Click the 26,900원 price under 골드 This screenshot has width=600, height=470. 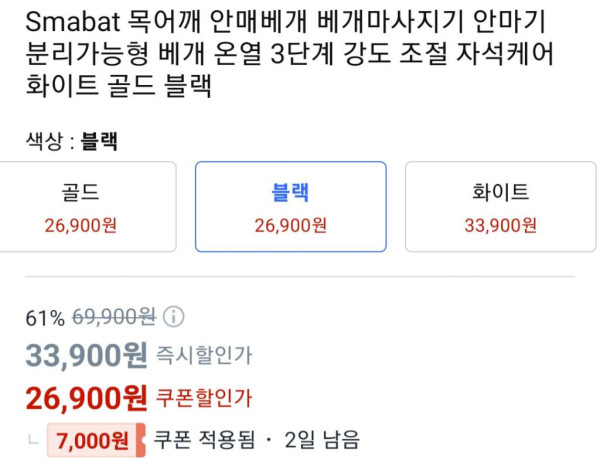[x=81, y=225]
